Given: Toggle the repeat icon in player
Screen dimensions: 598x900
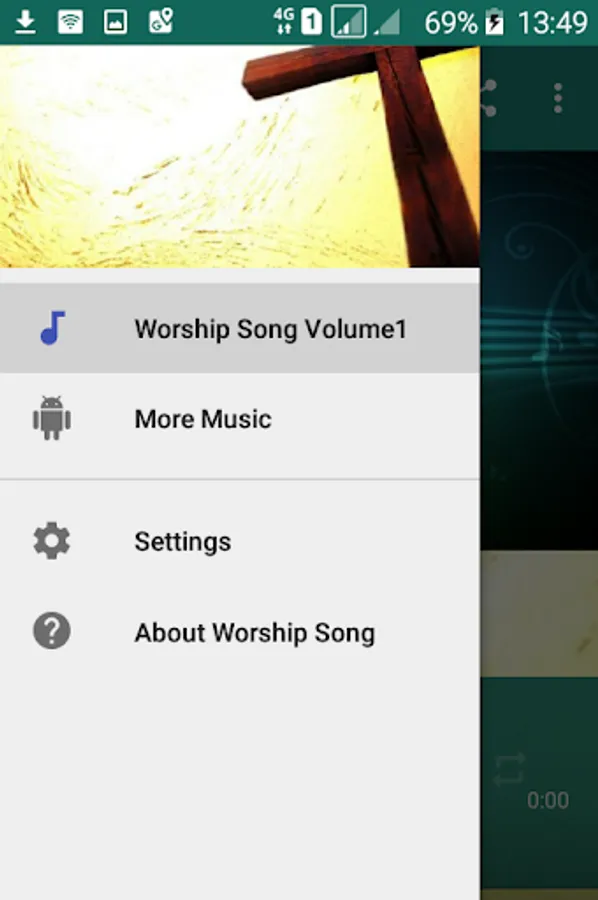Looking at the screenshot, I should coord(510,769).
